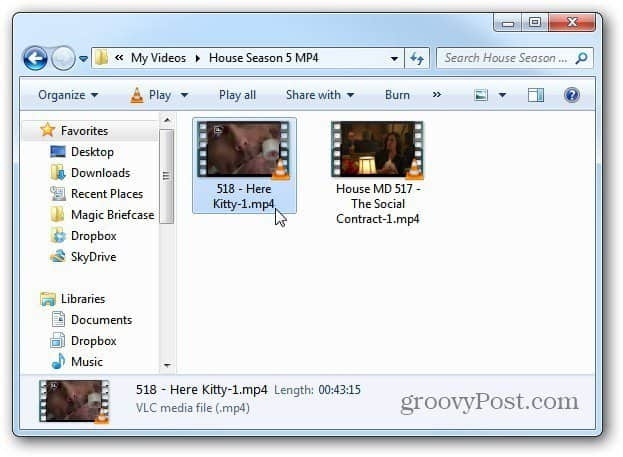This screenshot has width=623, height=457.
Task: Click the search magnifier icon
Action: tap(581, 58)
